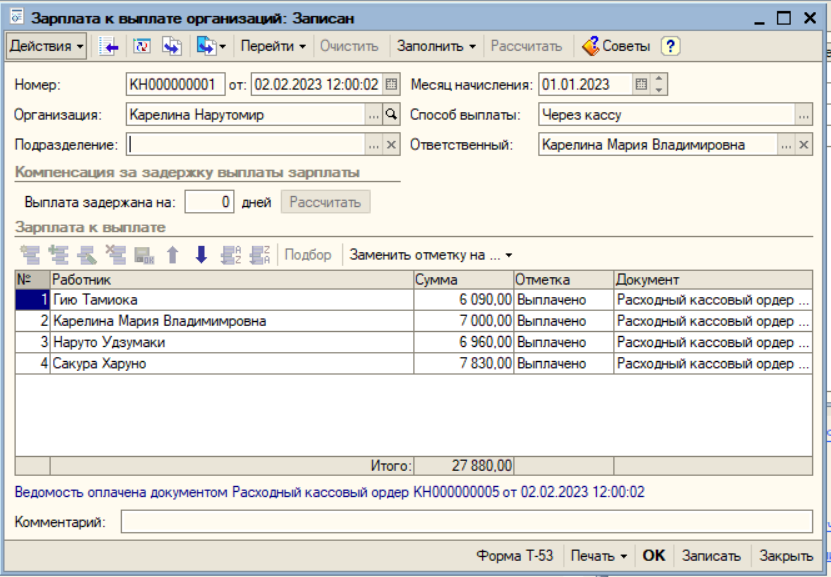Click the Отметка column header
The width and height of the screenshot is (831, 577).
[x=564, y=279]
